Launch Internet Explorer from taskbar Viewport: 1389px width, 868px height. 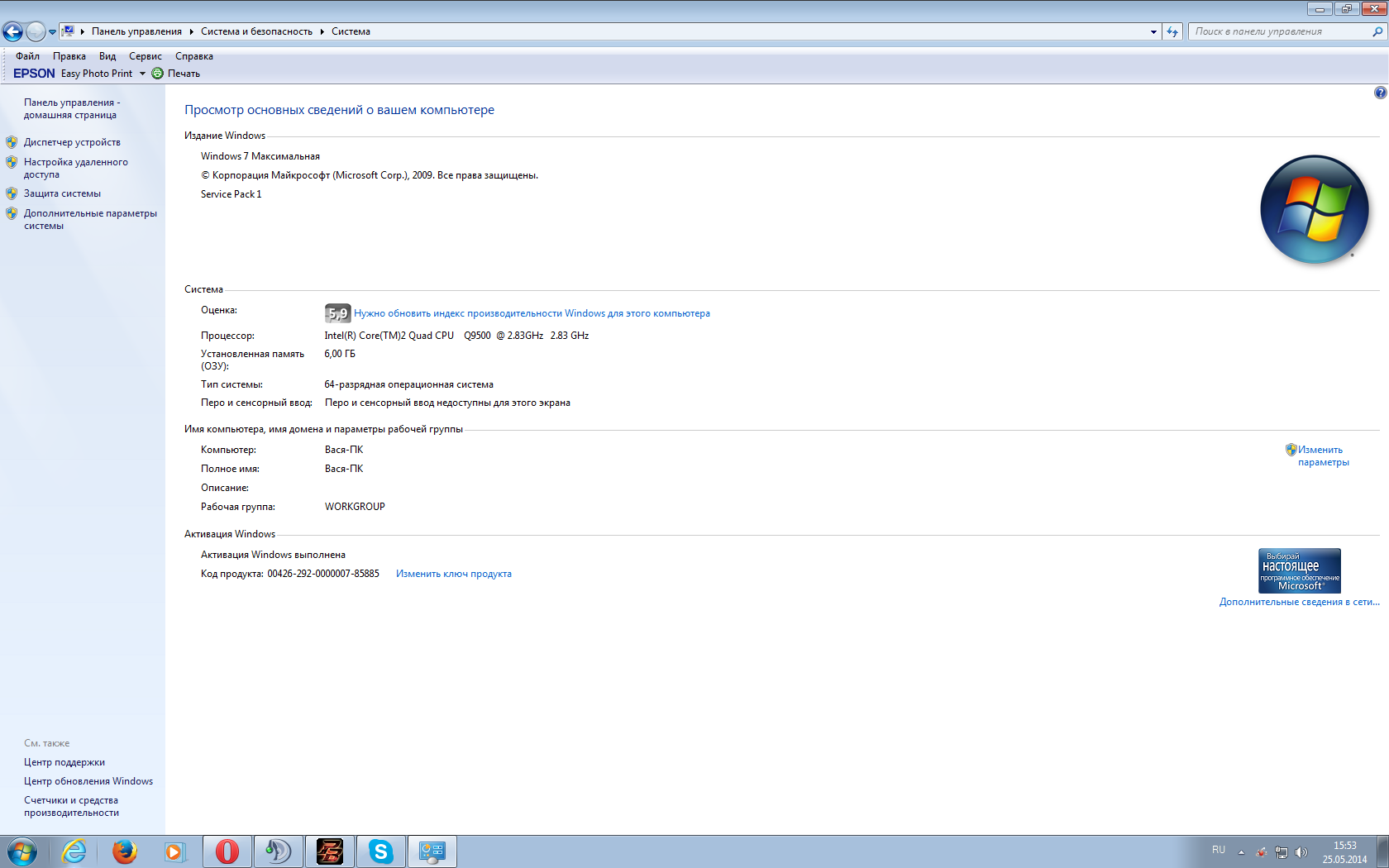click(x=74, y=851)
